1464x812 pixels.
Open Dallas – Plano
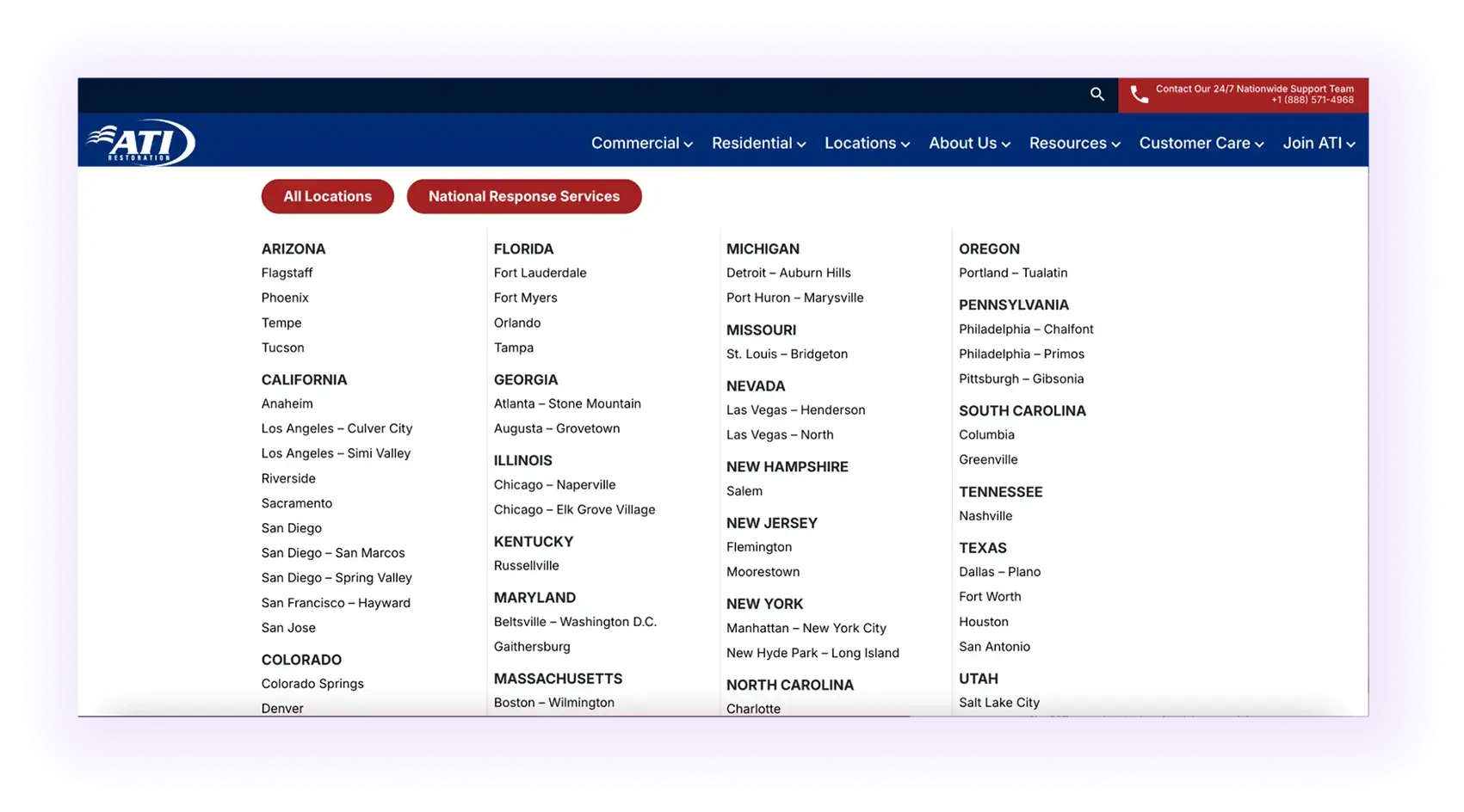coord(999,572)
